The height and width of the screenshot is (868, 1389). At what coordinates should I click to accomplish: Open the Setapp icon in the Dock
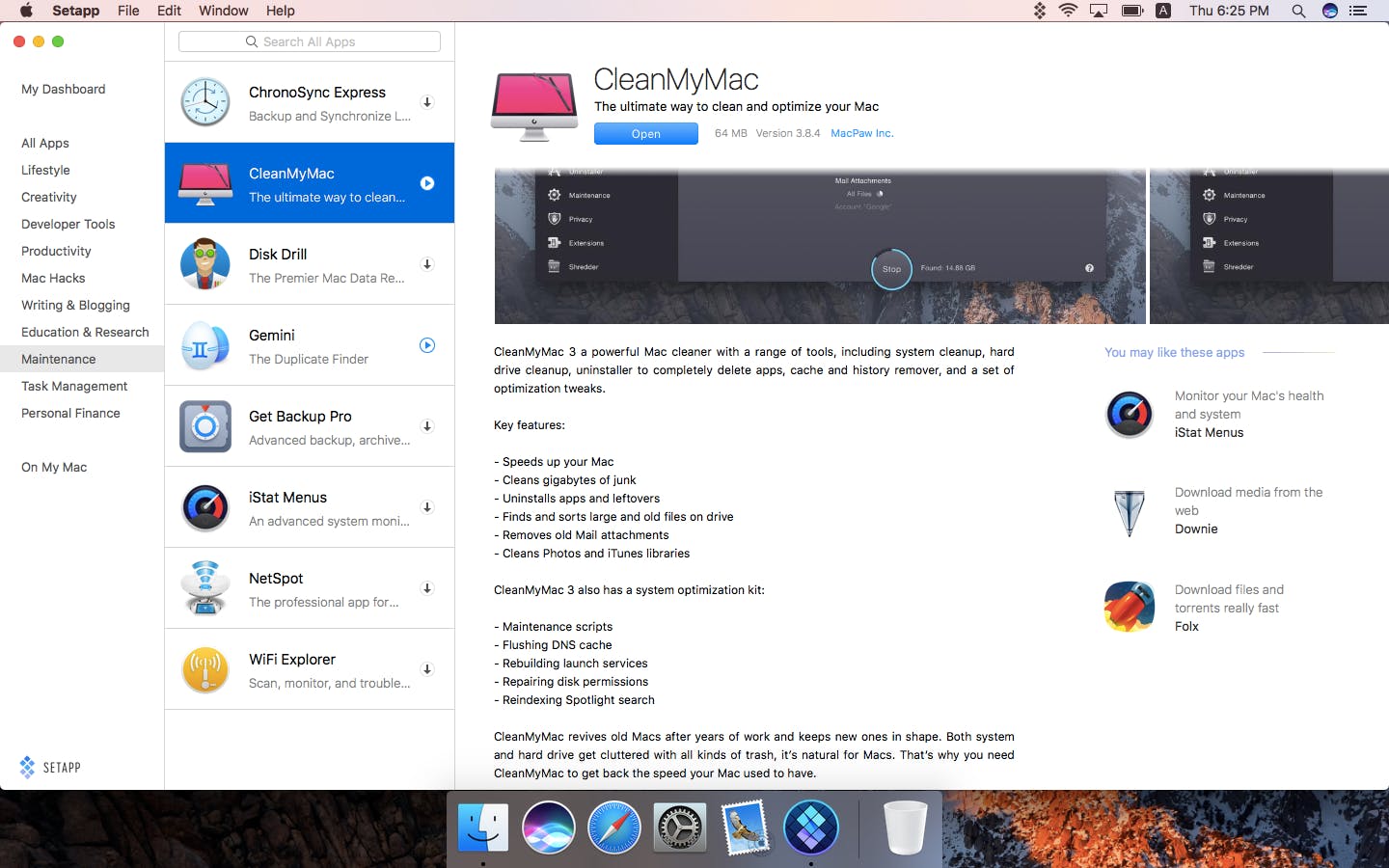tap(810, 827)
